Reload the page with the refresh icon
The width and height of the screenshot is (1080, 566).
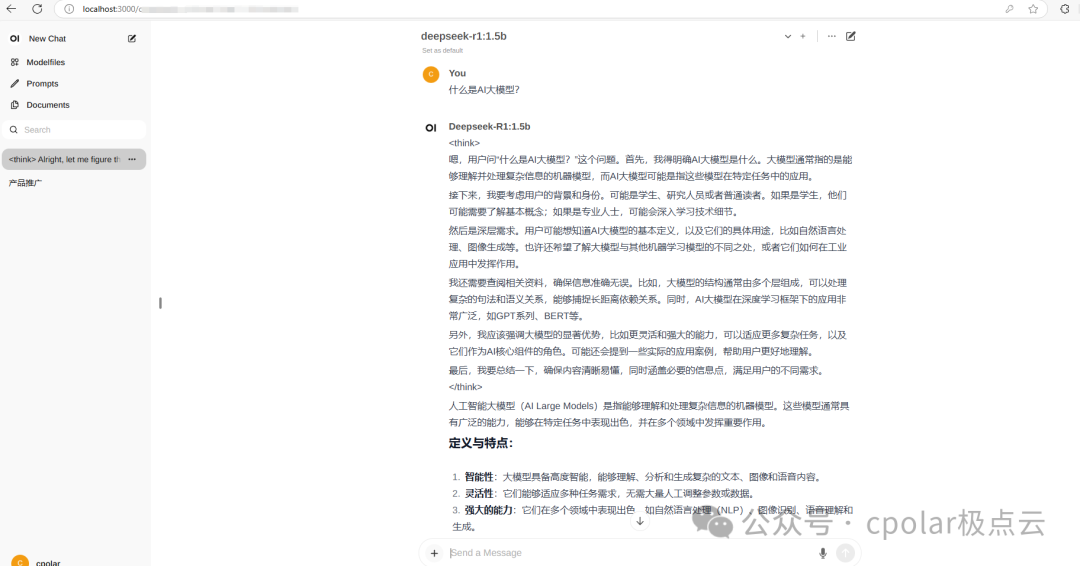[37, 9]
